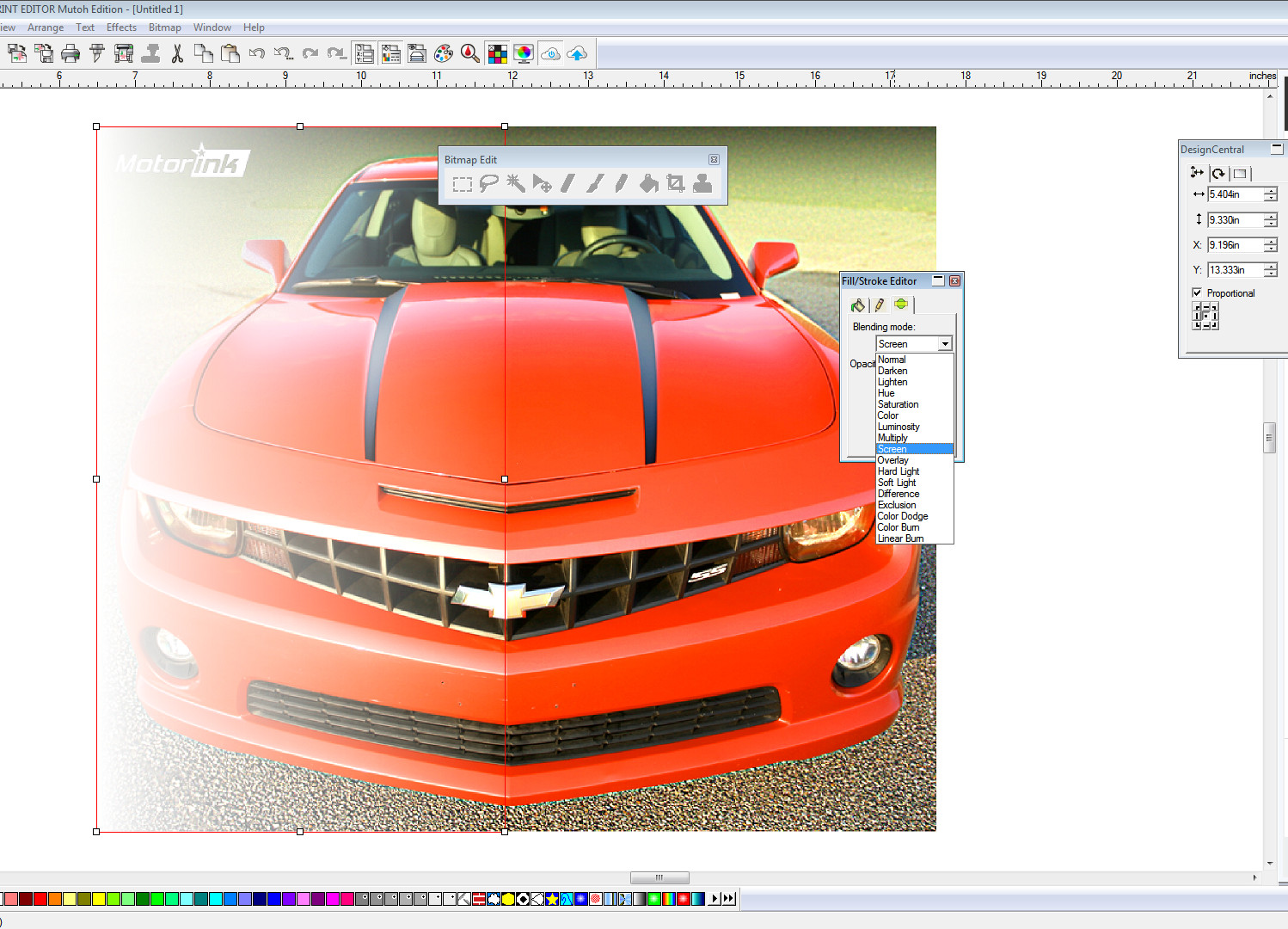Open the Bitmap menu
This screenshot has height=929, width=1288.
[x=164, y=28]
